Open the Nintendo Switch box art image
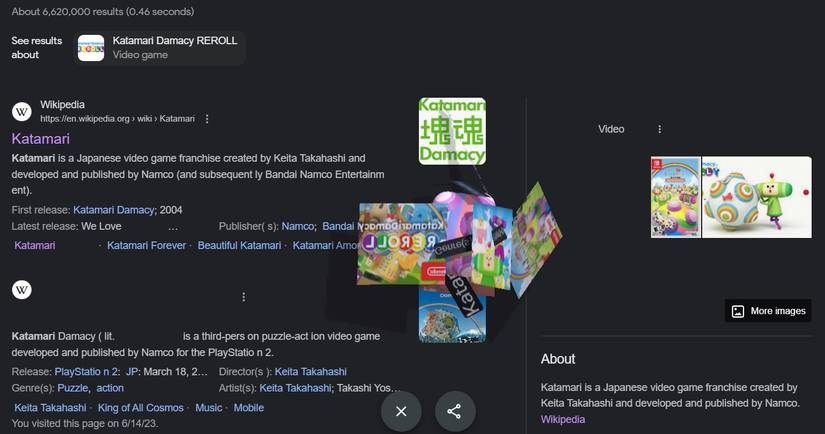Image resolution: width=825 pixels, height=434 pixels. coord(676,197)
